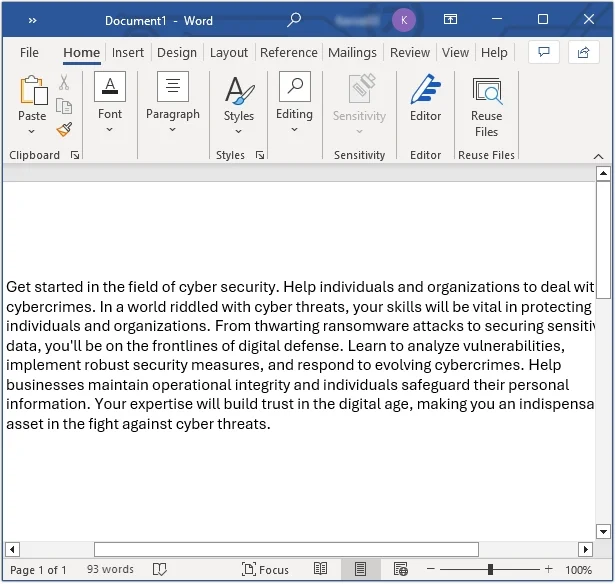Image resolution: width=616 pixels, height=584 pixels.
Task: Expand the Font dropdown chevron
Action: click(x=110, y=130)
